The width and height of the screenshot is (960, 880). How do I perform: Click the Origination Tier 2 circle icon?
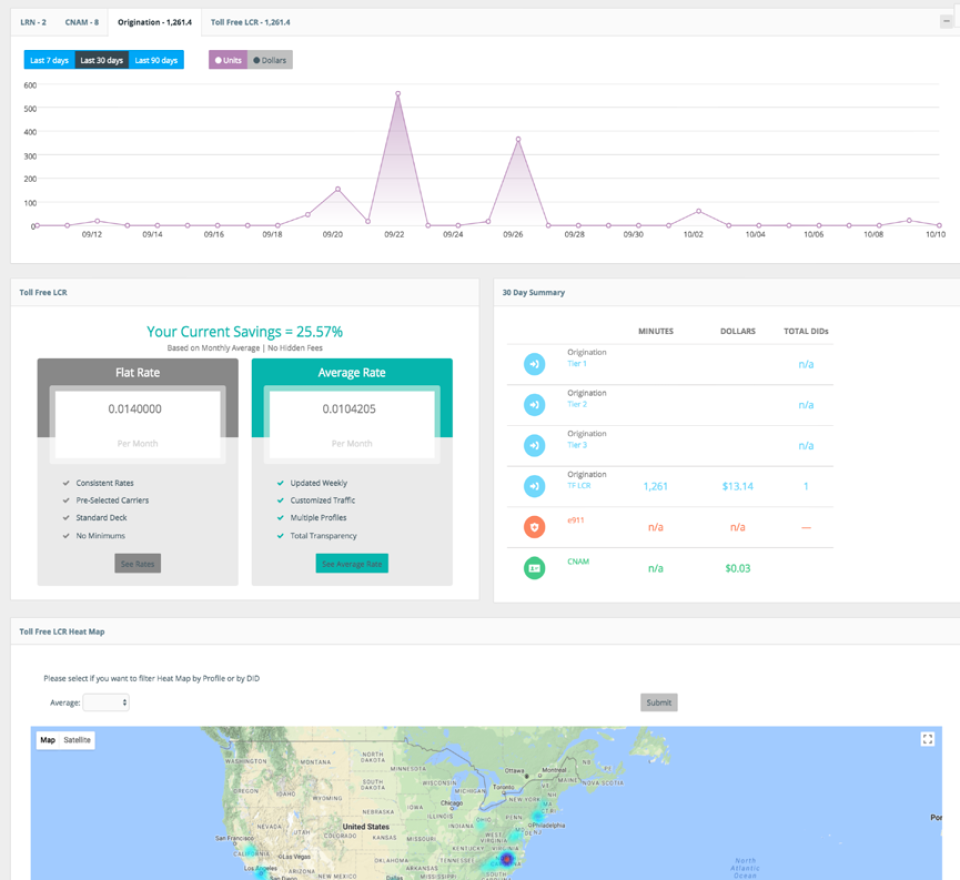[x=533, y=405]
